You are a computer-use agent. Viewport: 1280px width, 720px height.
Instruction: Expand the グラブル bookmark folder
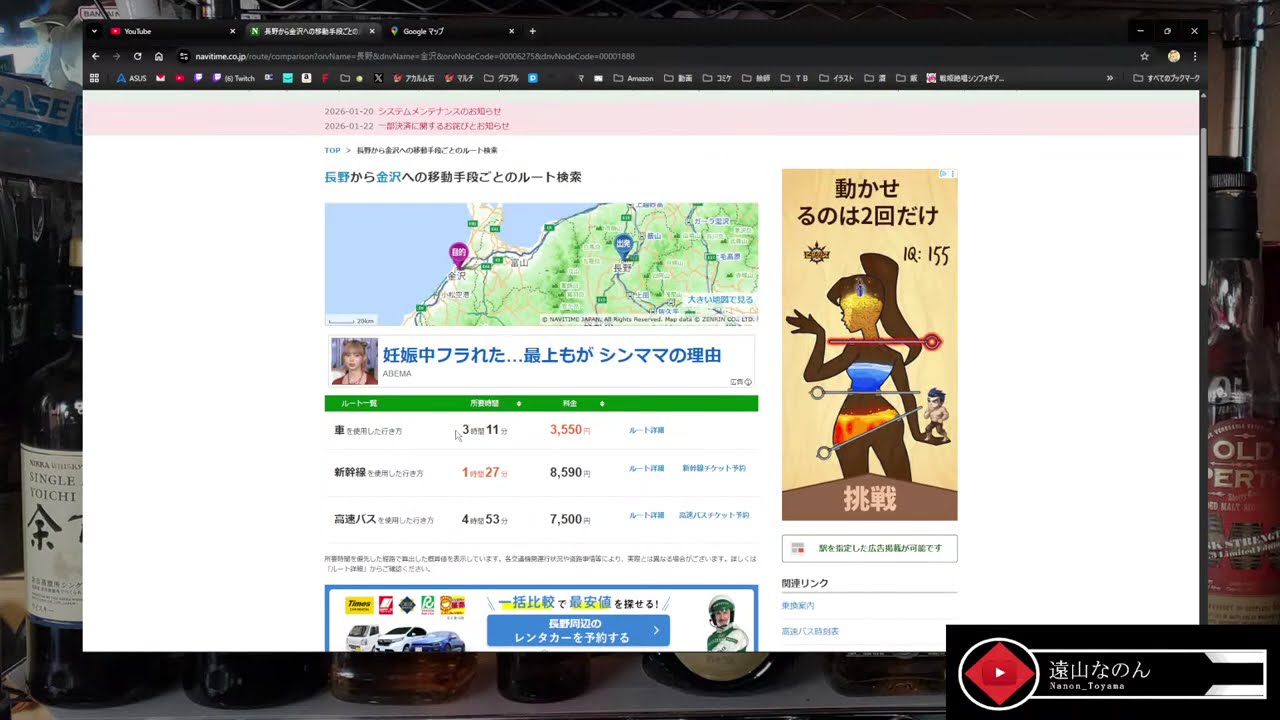tap(501, 78)
